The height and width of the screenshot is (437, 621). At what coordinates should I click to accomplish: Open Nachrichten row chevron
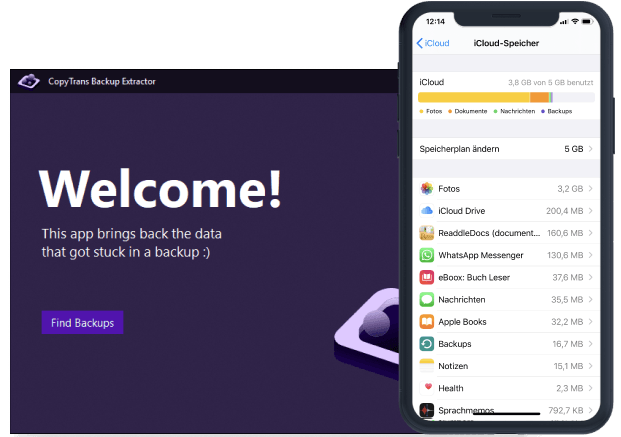tap(591, 300)
